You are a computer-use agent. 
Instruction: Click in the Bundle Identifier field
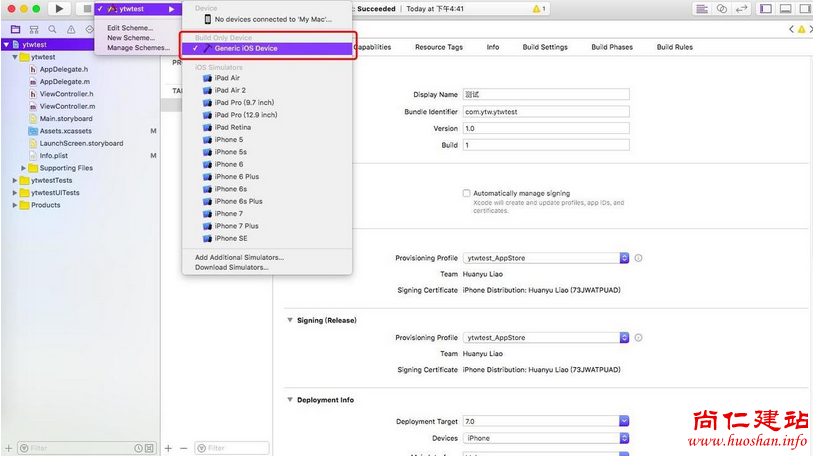545,112
